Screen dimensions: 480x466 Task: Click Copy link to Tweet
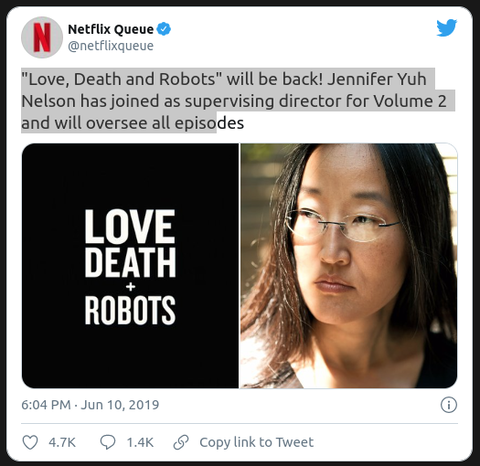tap(256, 442)
